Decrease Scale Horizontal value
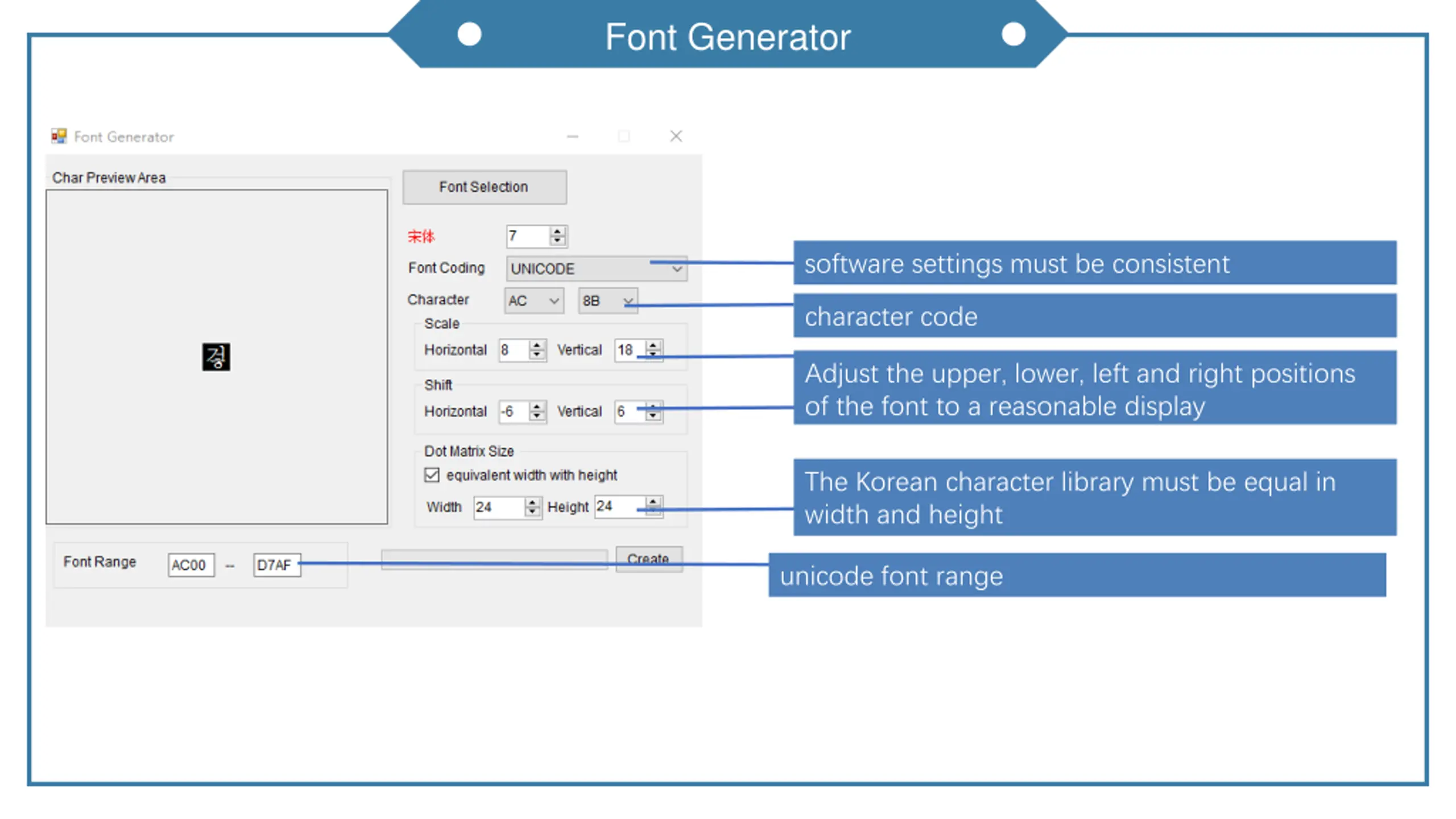 pyautogui.click(x=537, y=354)
